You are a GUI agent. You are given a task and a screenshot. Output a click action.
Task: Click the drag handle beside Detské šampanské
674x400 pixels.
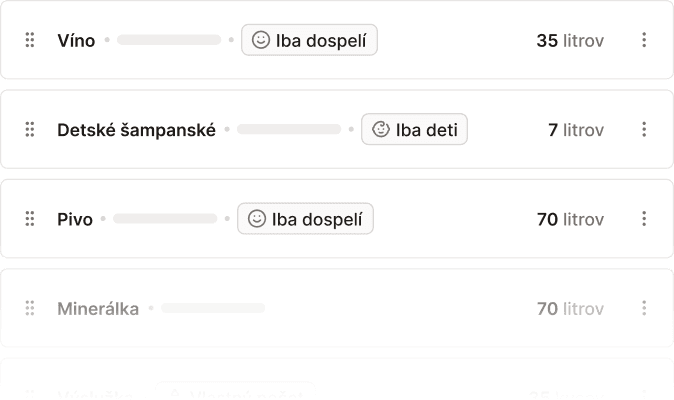click(30, 129)
